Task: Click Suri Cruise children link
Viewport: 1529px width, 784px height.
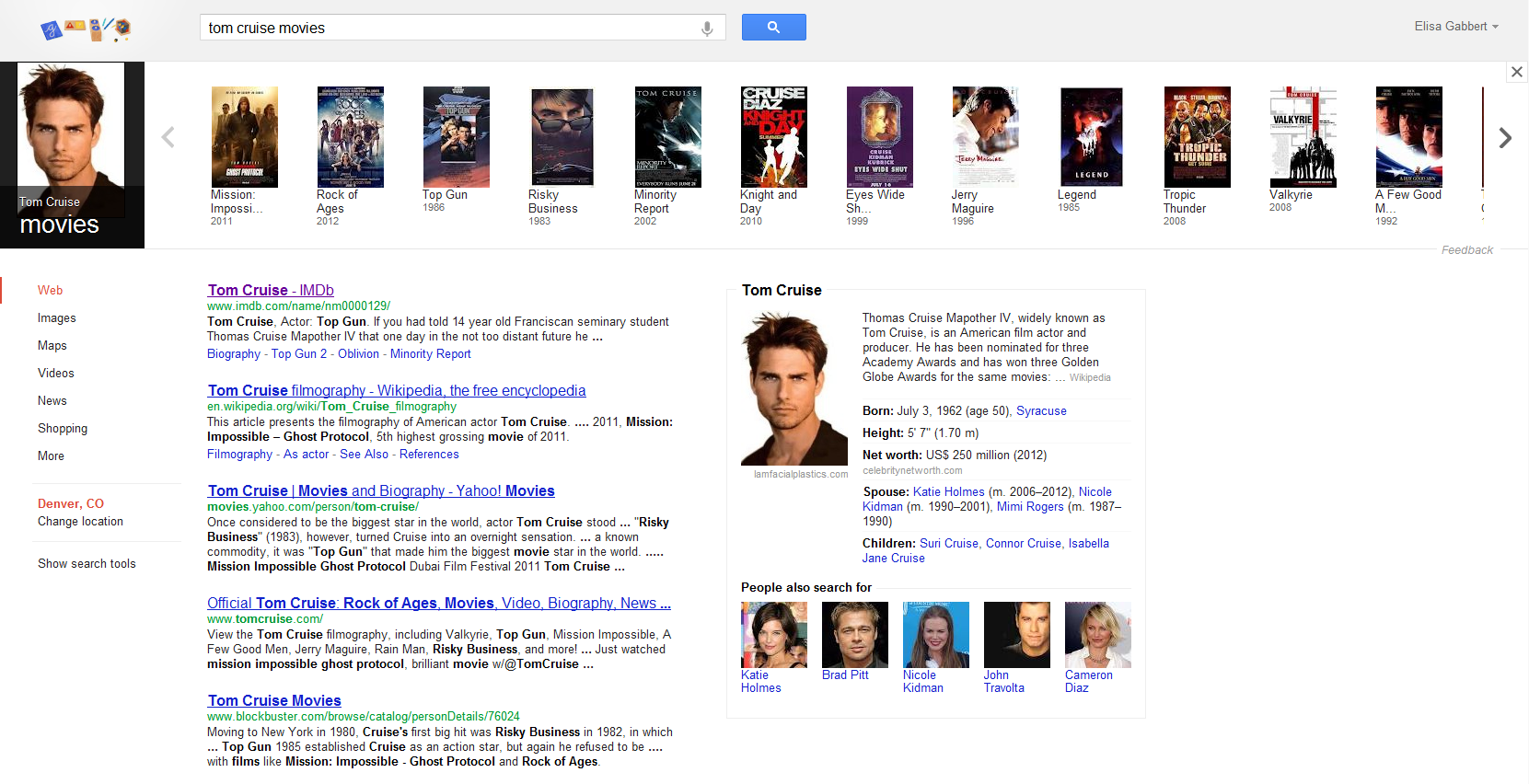Action: click(949, 543)
